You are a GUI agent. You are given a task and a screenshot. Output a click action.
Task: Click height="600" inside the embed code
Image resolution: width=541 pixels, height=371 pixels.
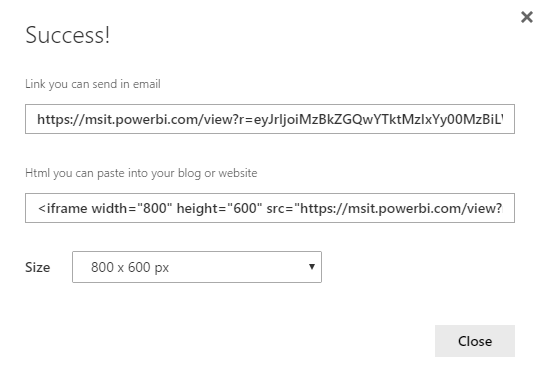click(219, 208)
